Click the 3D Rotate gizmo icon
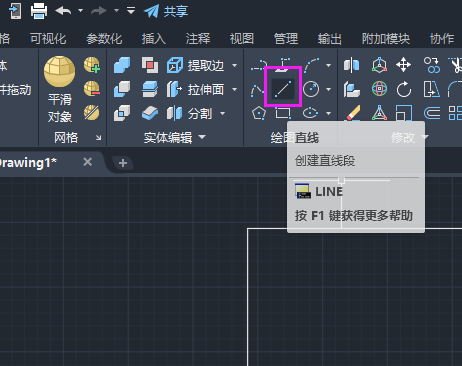Viewport: 462px width, 366px height. (x=379, y=89)
